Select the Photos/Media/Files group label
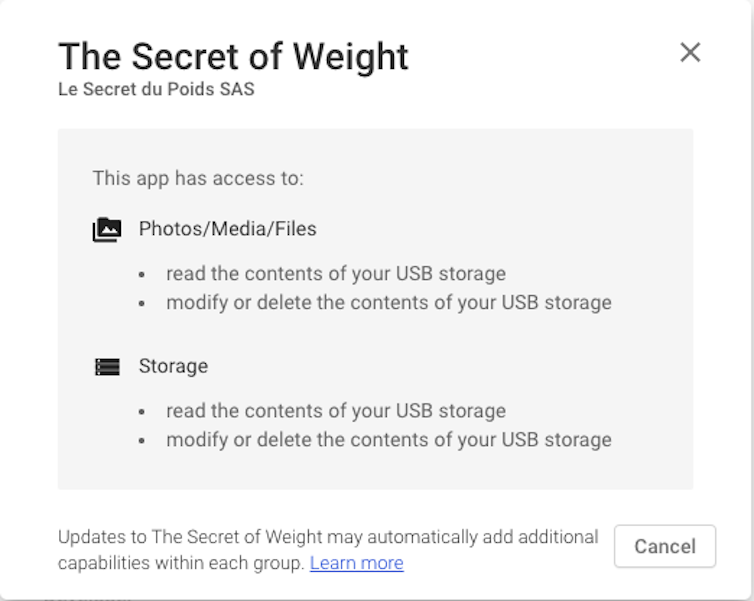Screen dimensions: 754x601 (x=227, y=229)
